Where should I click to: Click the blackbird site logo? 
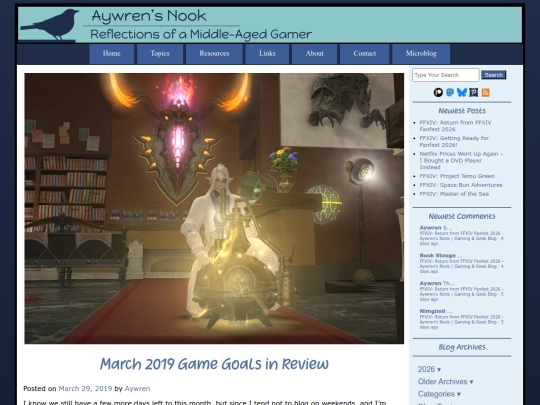(50, 25)
